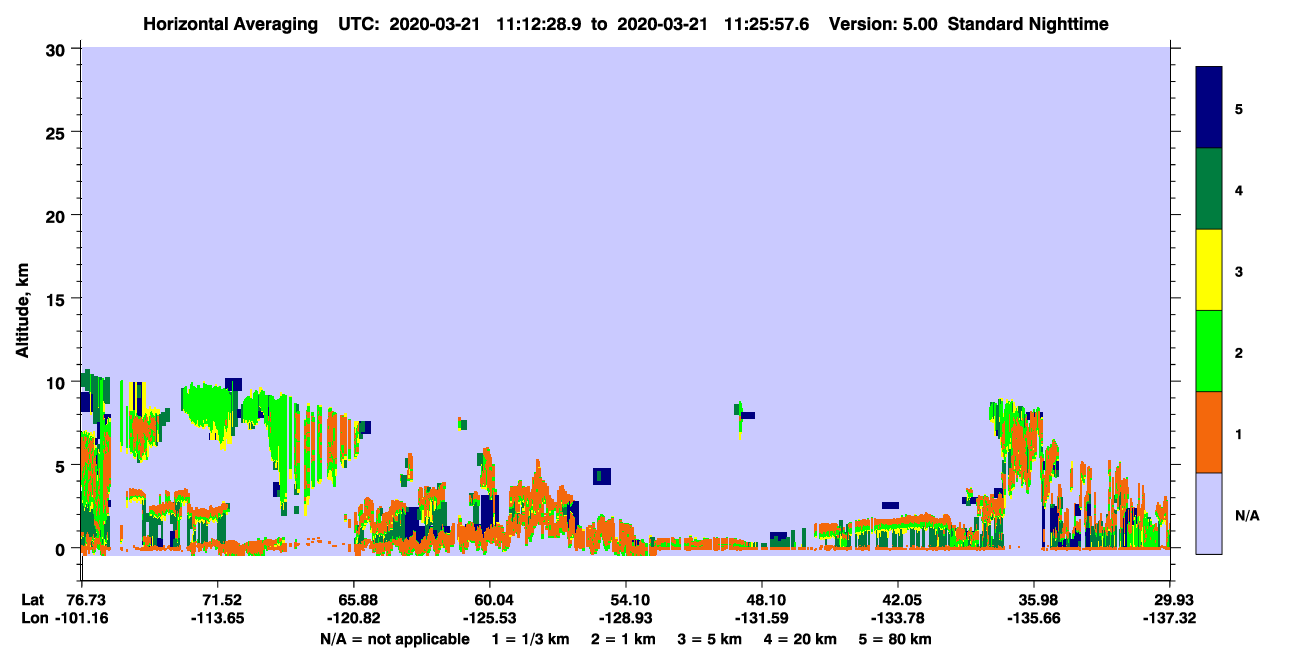Click the 'Lat' row label
The height and width of the screenshot is (667, 1300).
pos(32,599)
